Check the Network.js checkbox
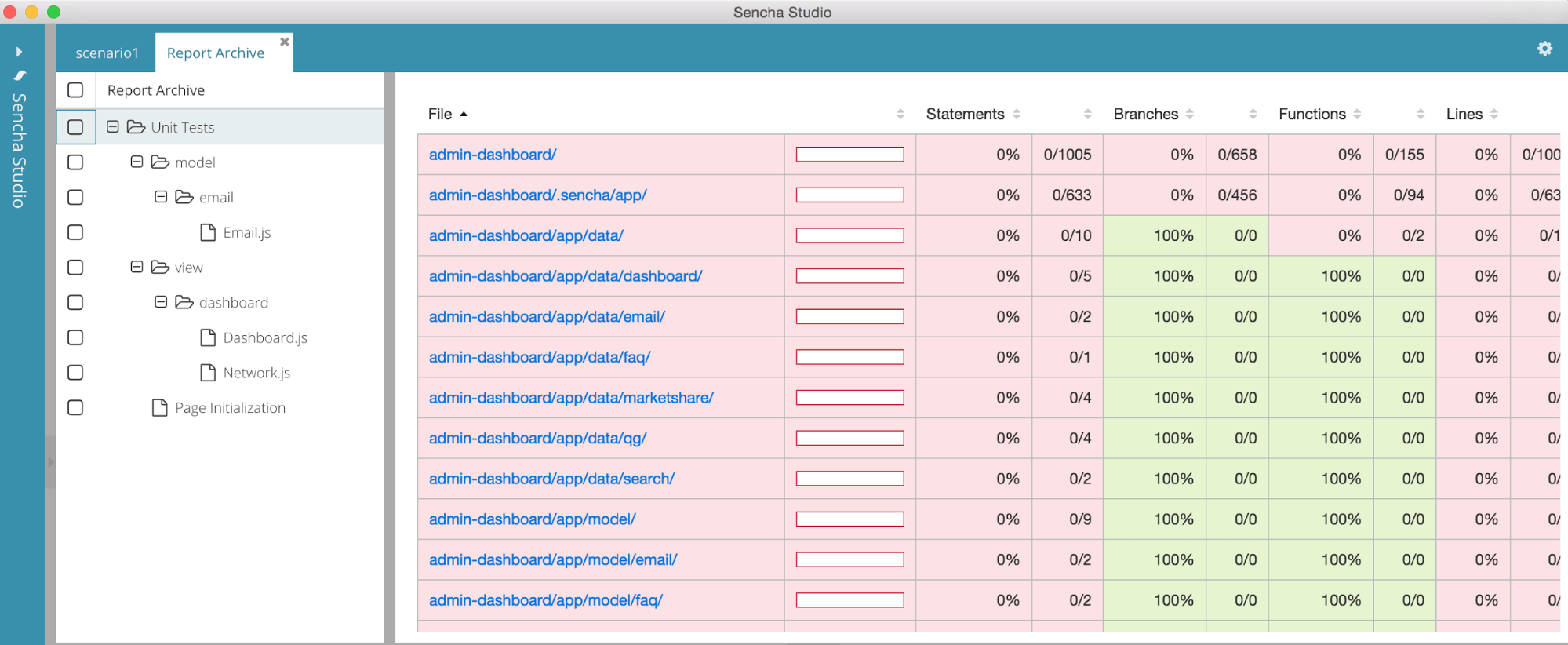 (x=75, y=372)
